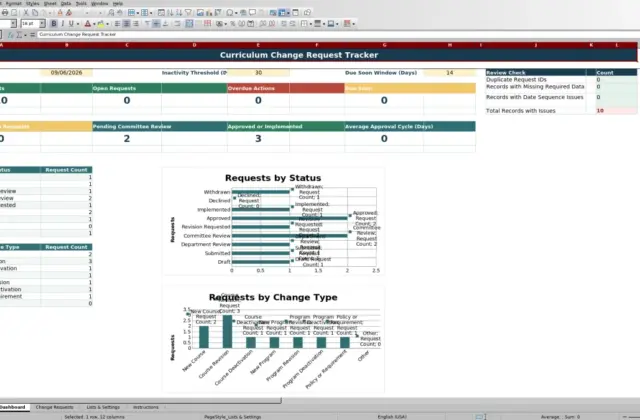
Task: Click the Formula equals sign icon
Action: coord(33,35)
